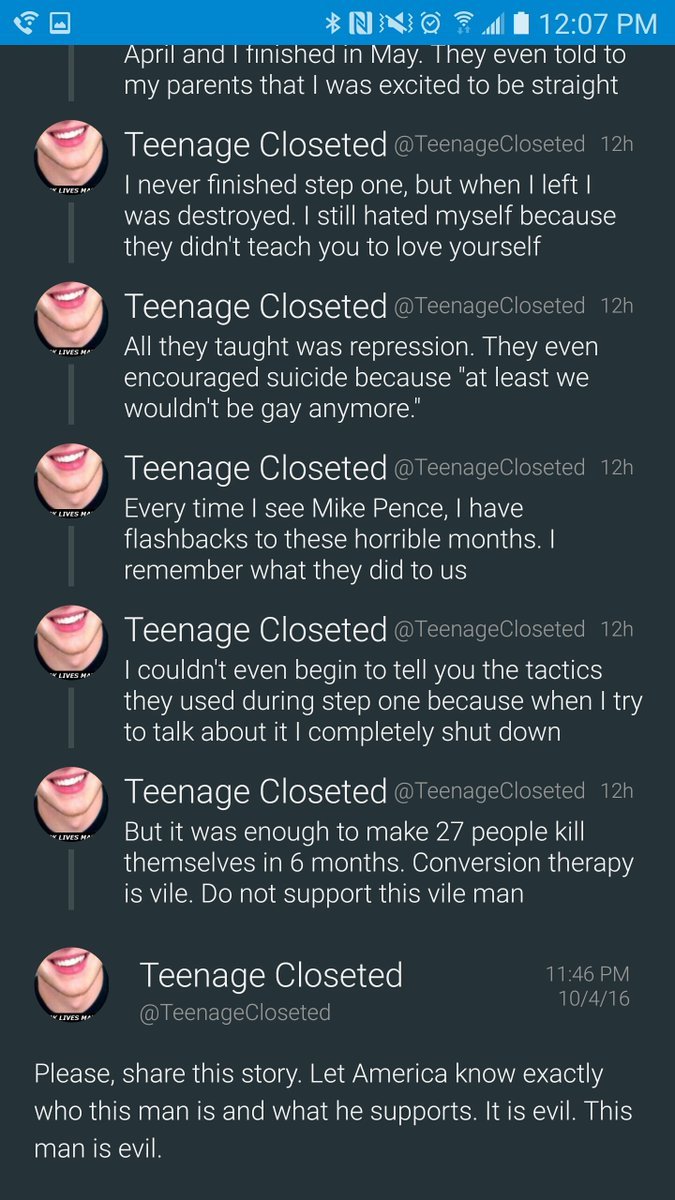The image size is (675, 1200).
Task: Tap the Wi-Fi signal status icon
Action: coord(463,22)
